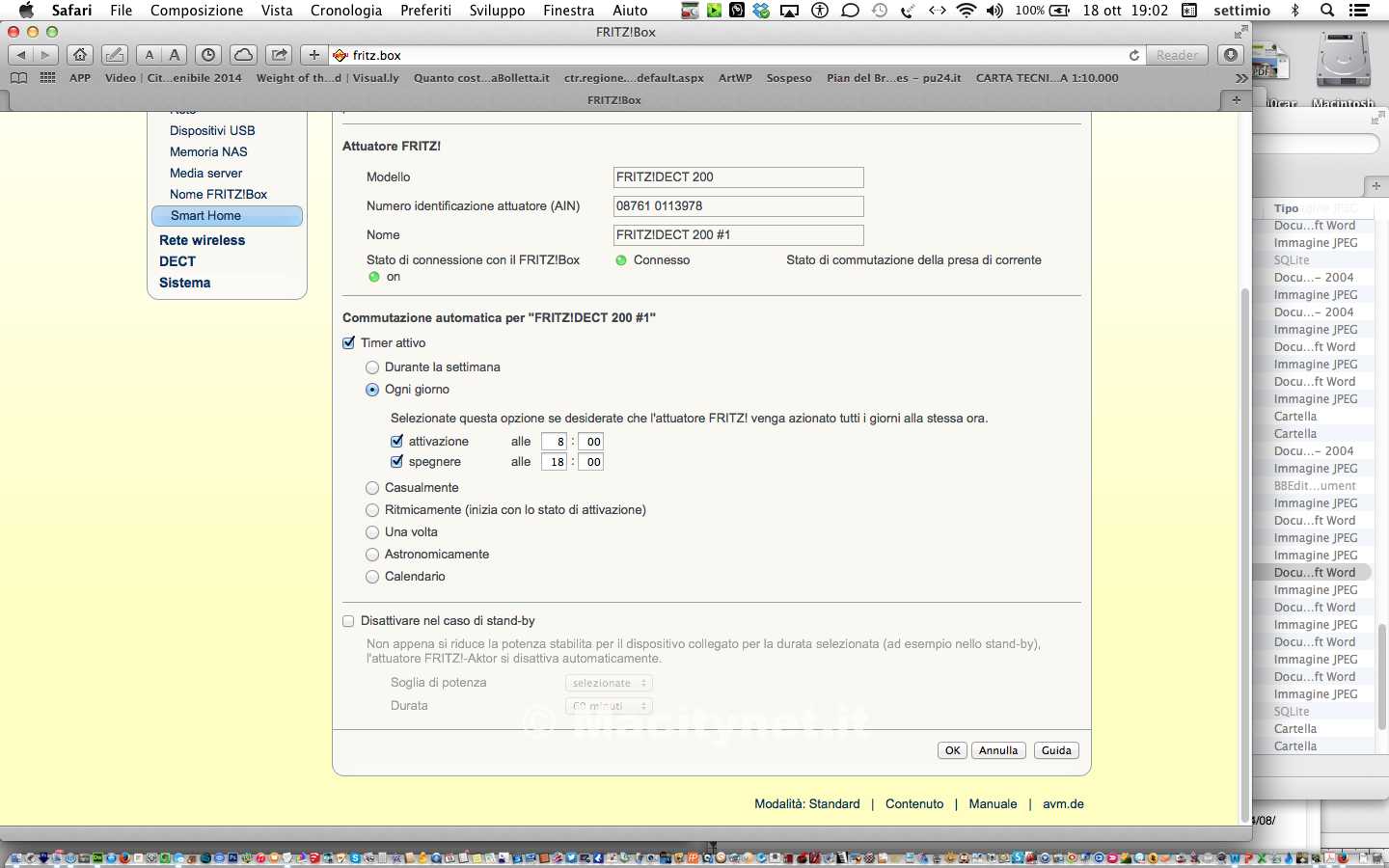Click the OK button
Image resolution: width=1389 pixels, height=868 pixels.
[x=952, y=750]
